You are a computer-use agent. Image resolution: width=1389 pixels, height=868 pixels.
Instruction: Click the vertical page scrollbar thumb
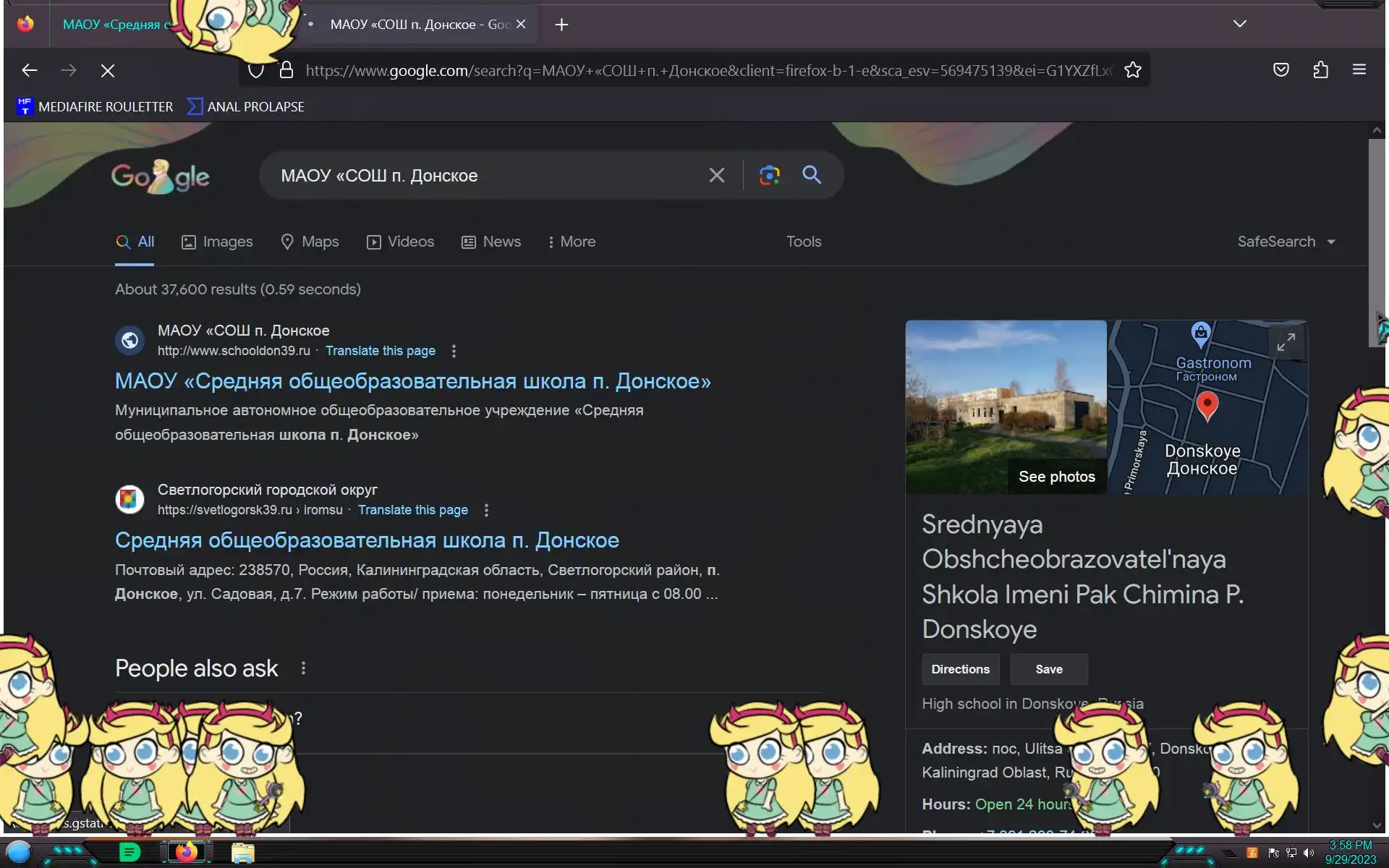pyautogui.click(x=1375, y=239)
